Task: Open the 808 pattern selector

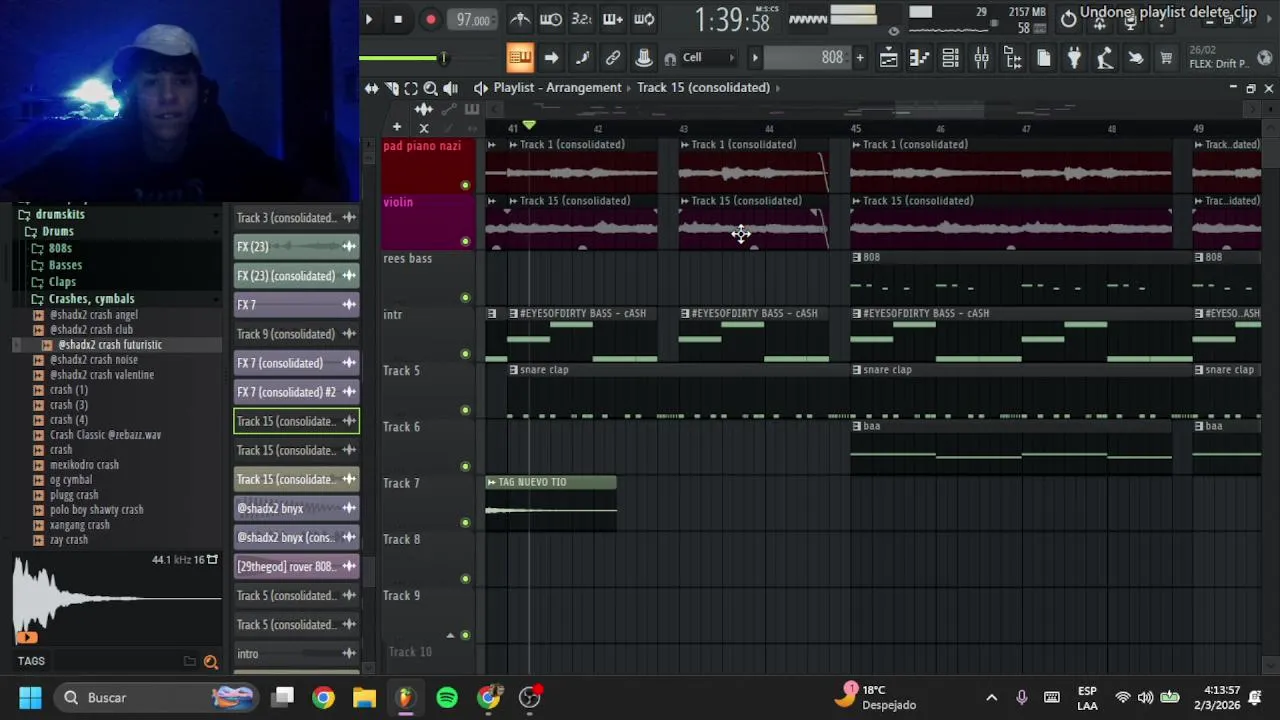Action: click(808, 58)
